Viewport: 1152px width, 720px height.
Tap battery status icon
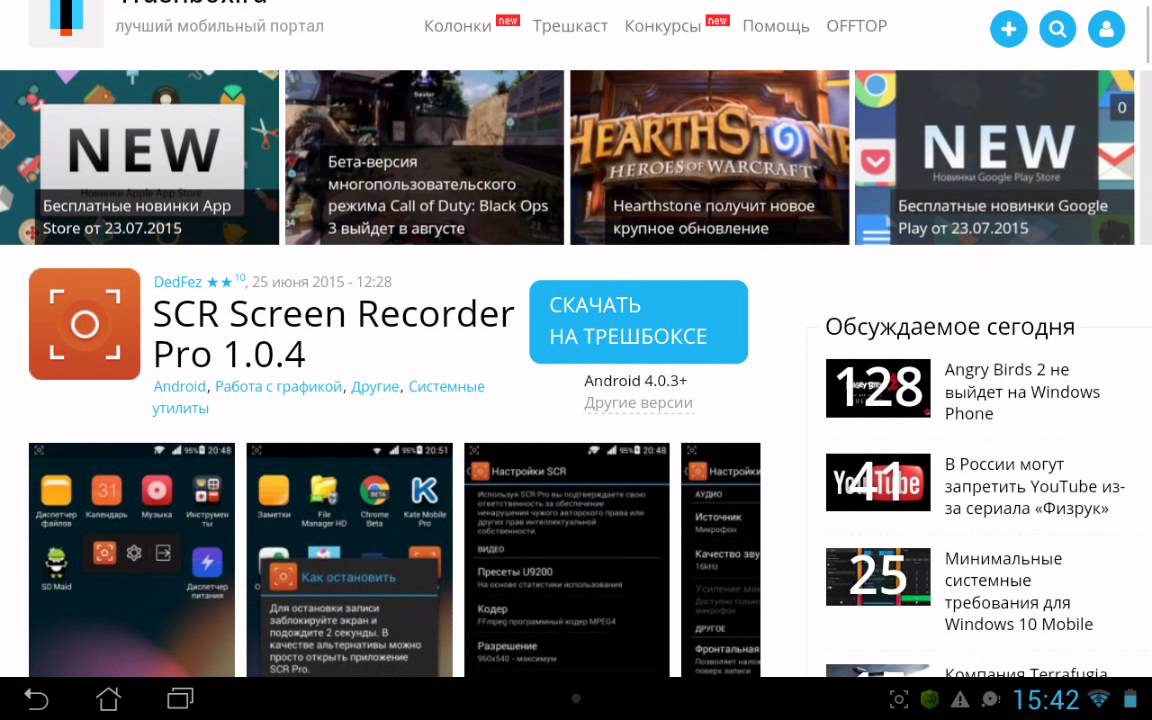(1130, 699)
